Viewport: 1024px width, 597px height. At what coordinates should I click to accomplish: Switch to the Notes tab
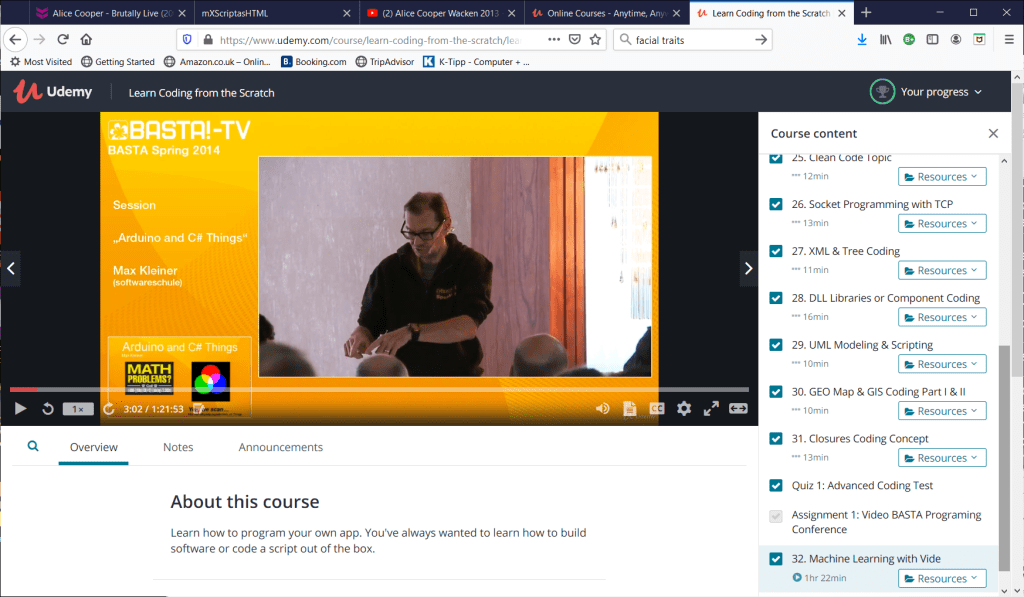178,447
